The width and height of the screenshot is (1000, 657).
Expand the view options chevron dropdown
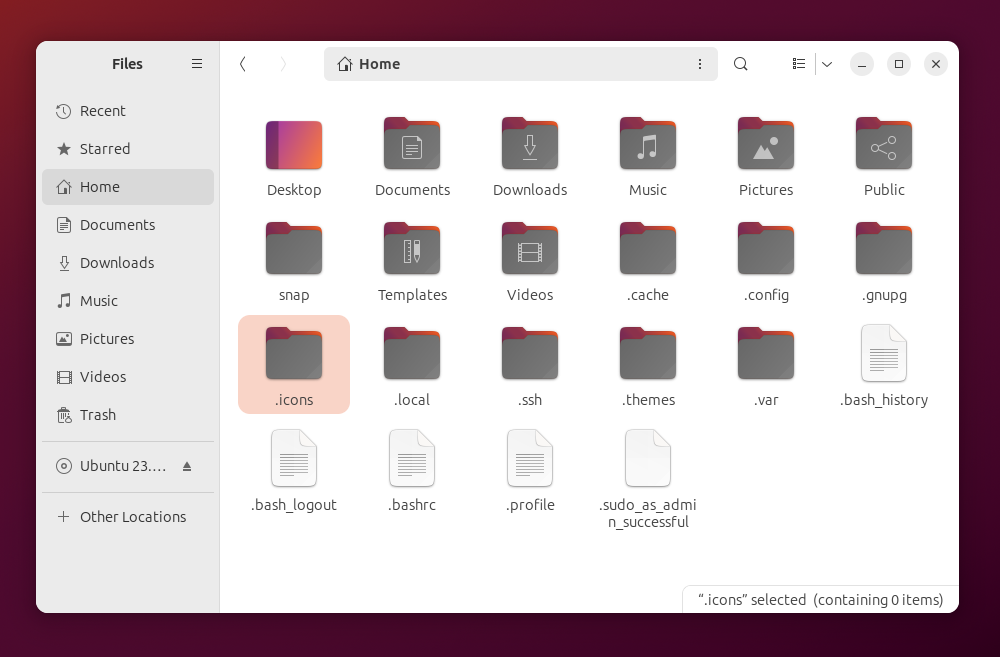click(827, 63)
